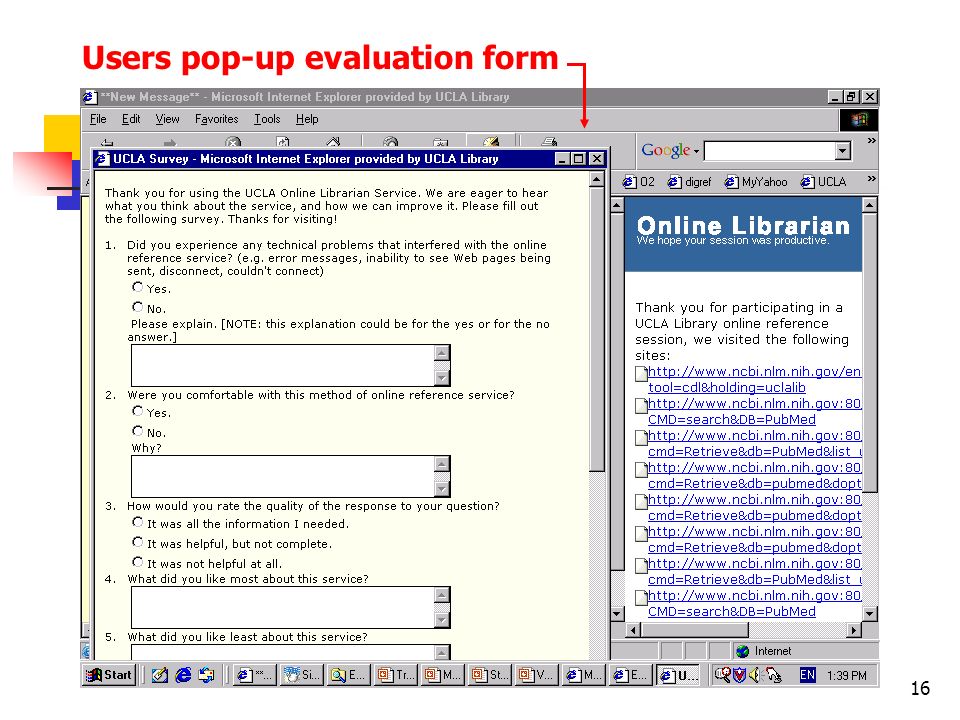The width and height of the screenshot is (960, 720).
Task: Open the 'UCLA' links bar shortcut
Action: 823,182
